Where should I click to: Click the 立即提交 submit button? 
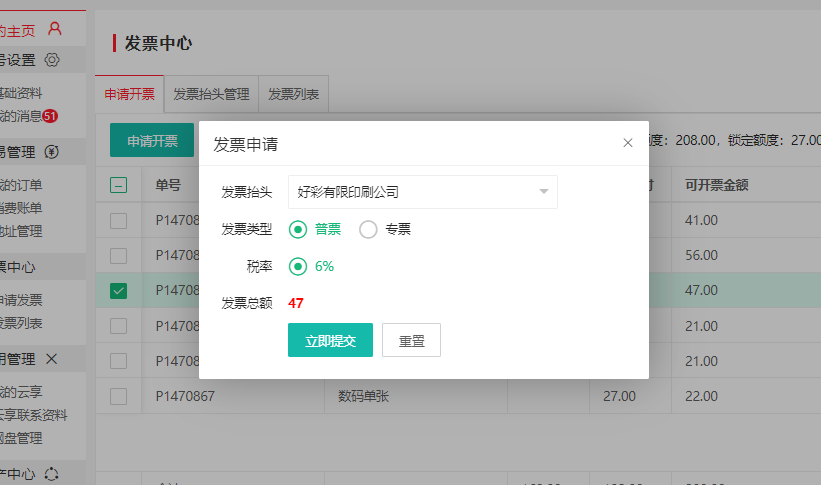(330, 340)
